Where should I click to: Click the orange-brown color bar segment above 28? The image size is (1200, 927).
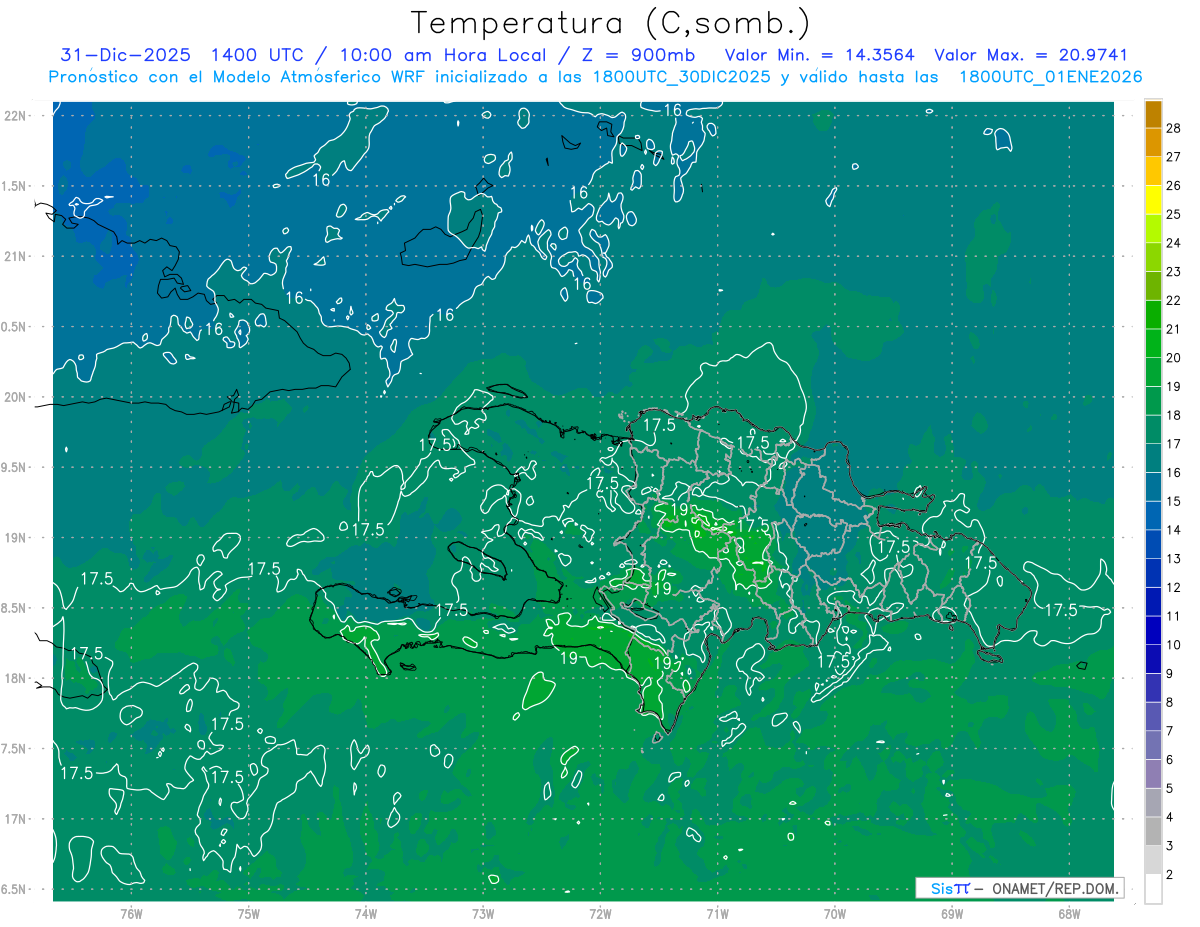1153,114
